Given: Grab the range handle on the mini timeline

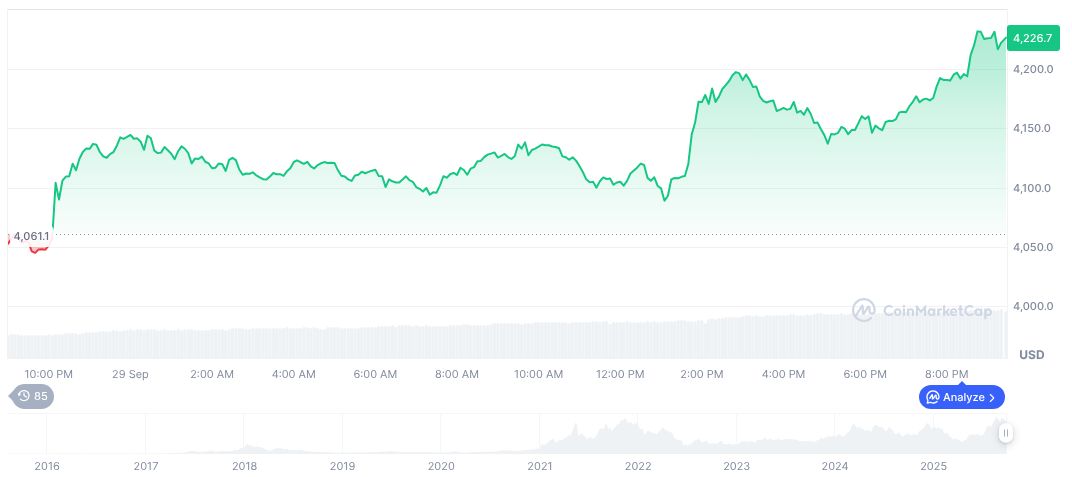Looking at the screenshot, I should point(1005,433).
